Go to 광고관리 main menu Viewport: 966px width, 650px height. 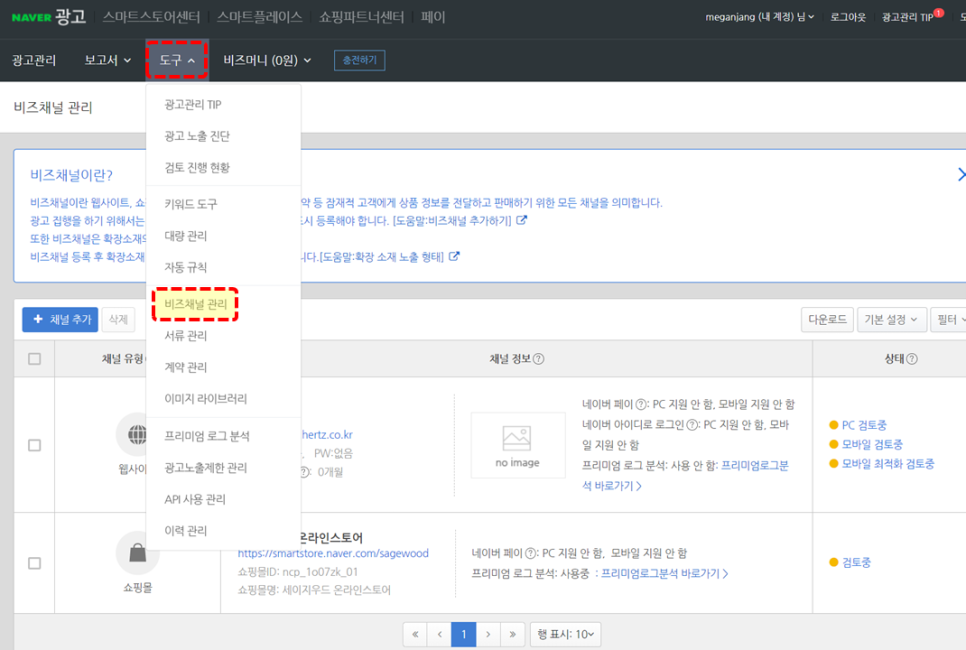tap(34, 60)
